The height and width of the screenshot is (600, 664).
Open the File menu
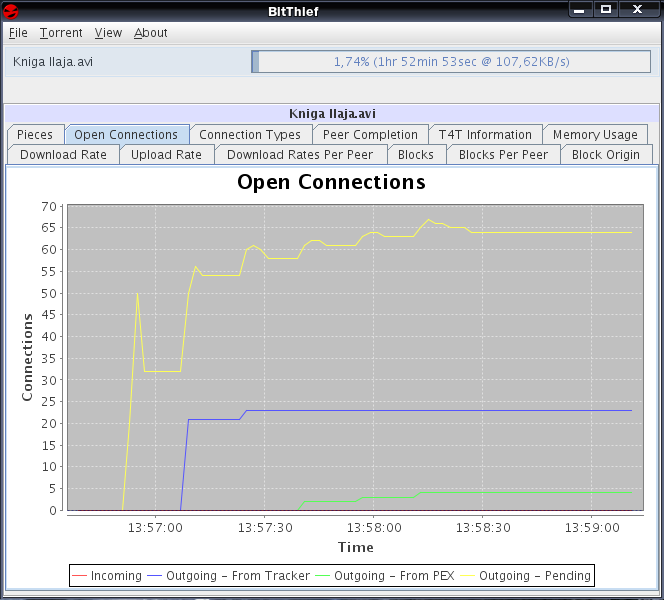(x=18, y=33)
